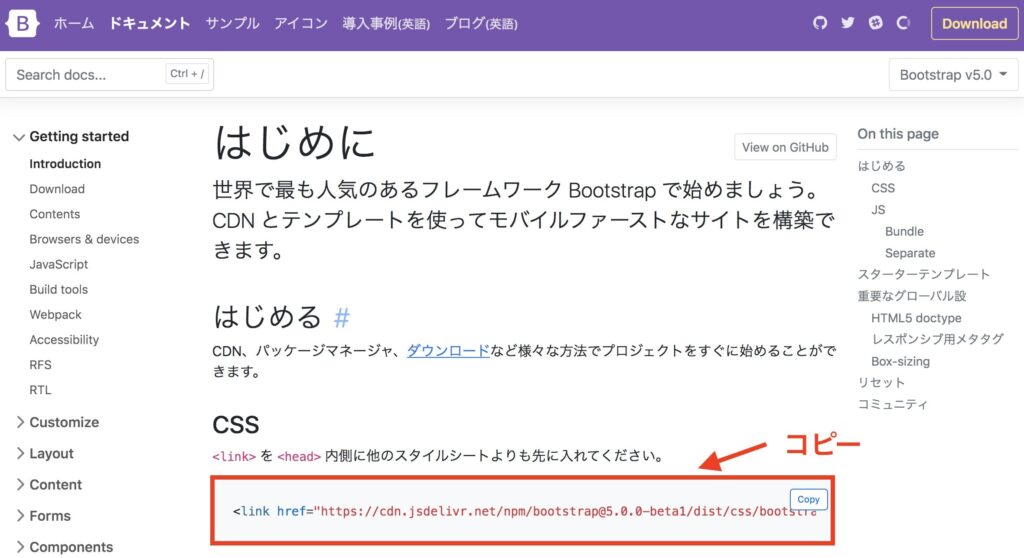Screen dimensions: 1024x558
Task: Open ブログ(英語) in the navbar
Action: [x=481, y=24]
